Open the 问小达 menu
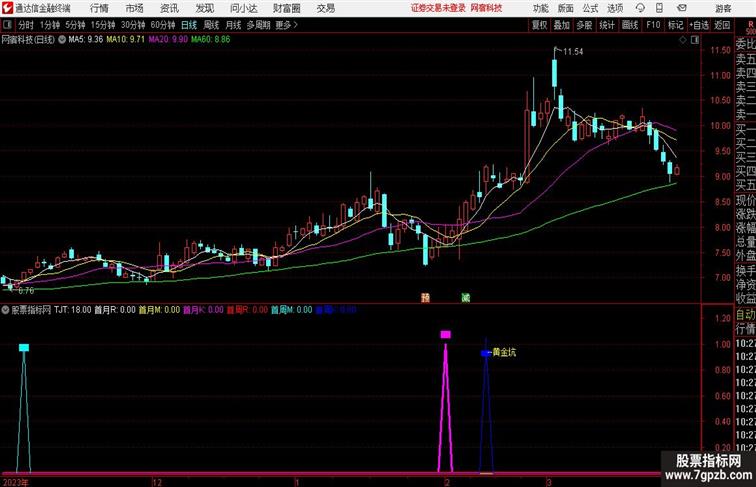 point(243,8)
